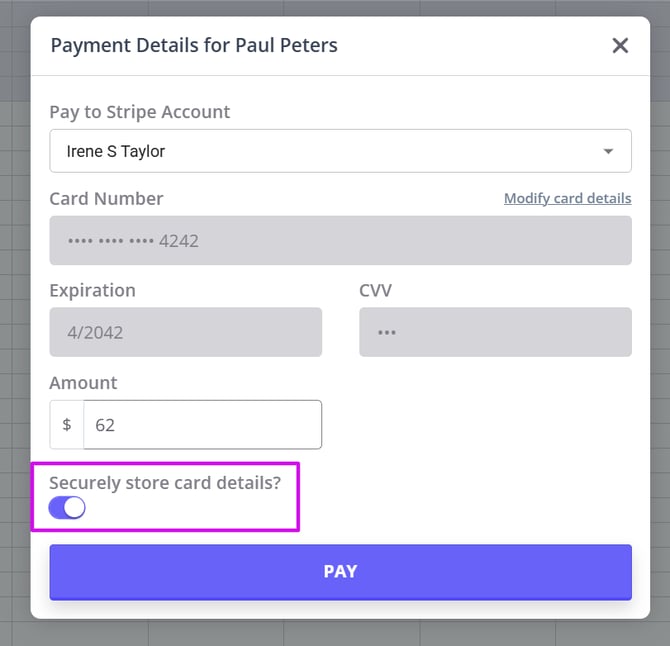This screenshot has width=670, height=646.
Task: Click the Pay to Stripe Account label
Action: tap(140, 112)
